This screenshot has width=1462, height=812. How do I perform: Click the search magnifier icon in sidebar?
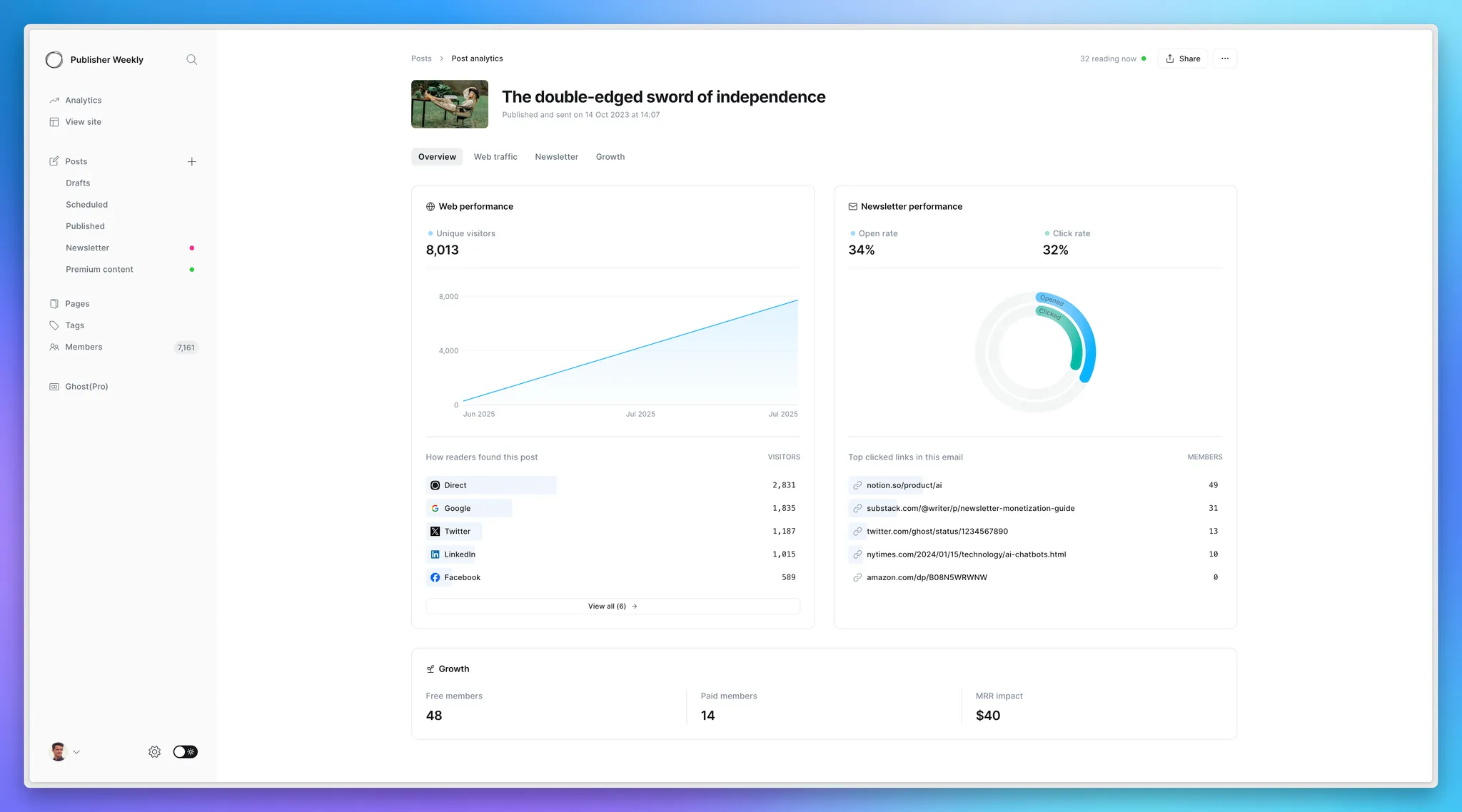[191, 60]
